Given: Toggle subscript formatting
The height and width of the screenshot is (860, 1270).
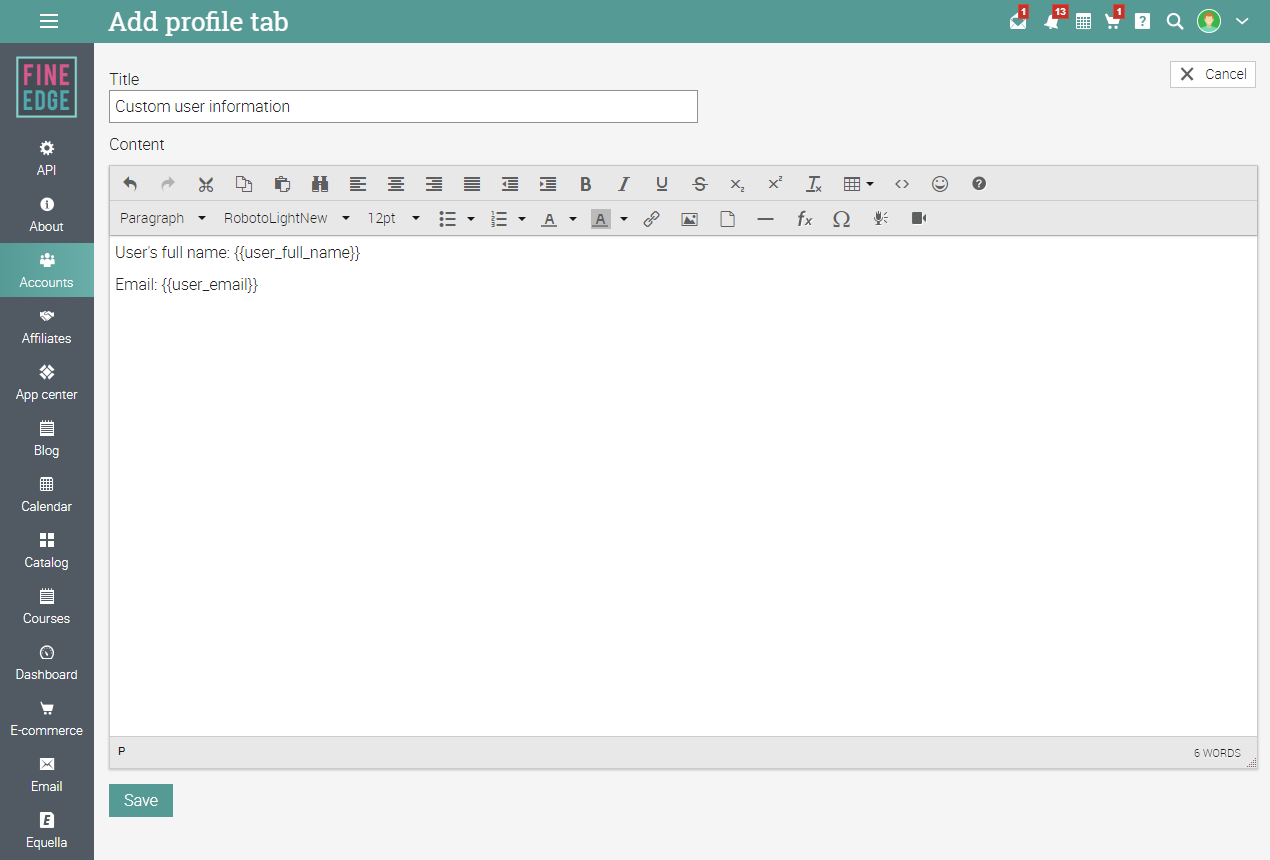Looking at the screenshot, I should point(737,184).
